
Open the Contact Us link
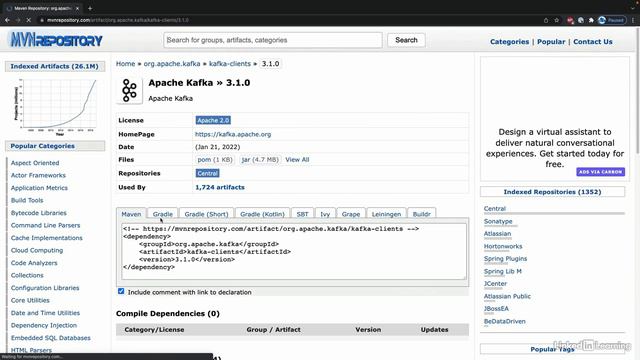click(593, 42)
